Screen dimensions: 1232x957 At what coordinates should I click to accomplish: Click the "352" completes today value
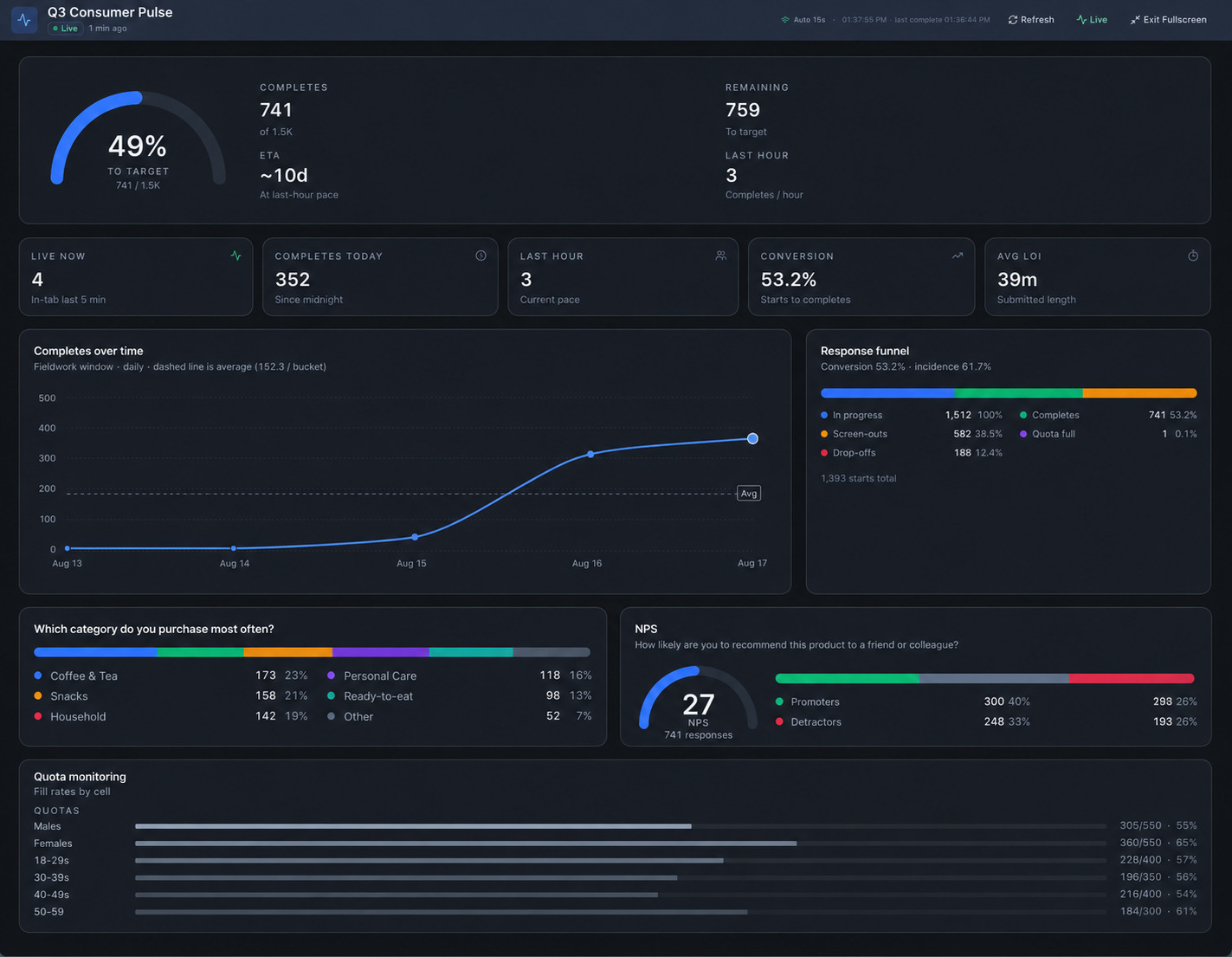[293, 280]
